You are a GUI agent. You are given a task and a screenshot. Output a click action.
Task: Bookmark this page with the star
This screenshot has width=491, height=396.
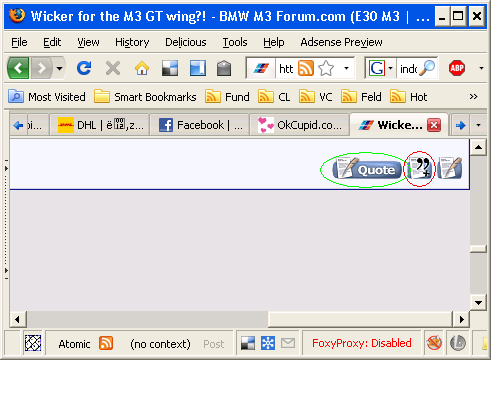point(326,69)
